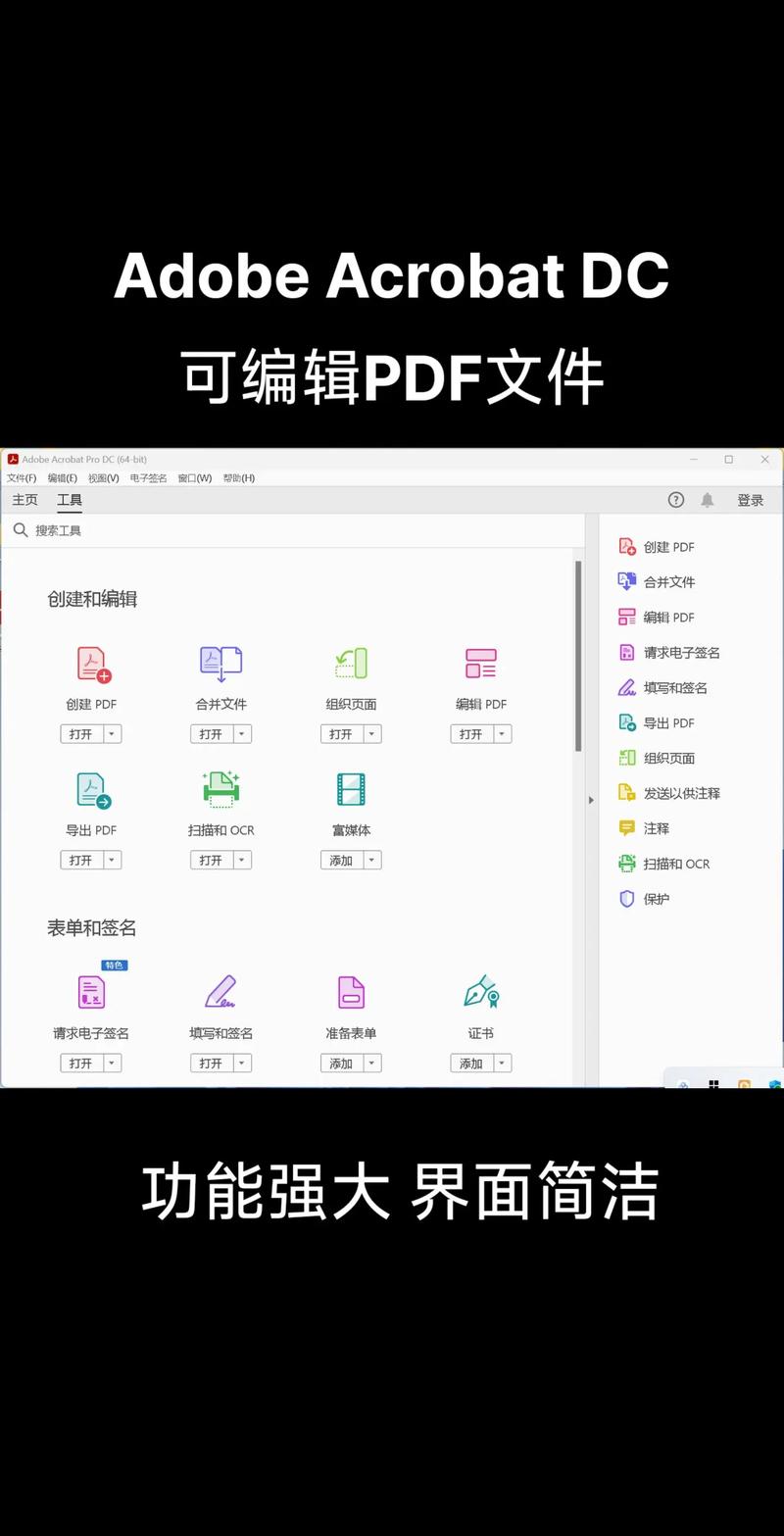Select the Certificates (证书) pen icon
This screenshot has height=1536, width=784.
point(480,993)
